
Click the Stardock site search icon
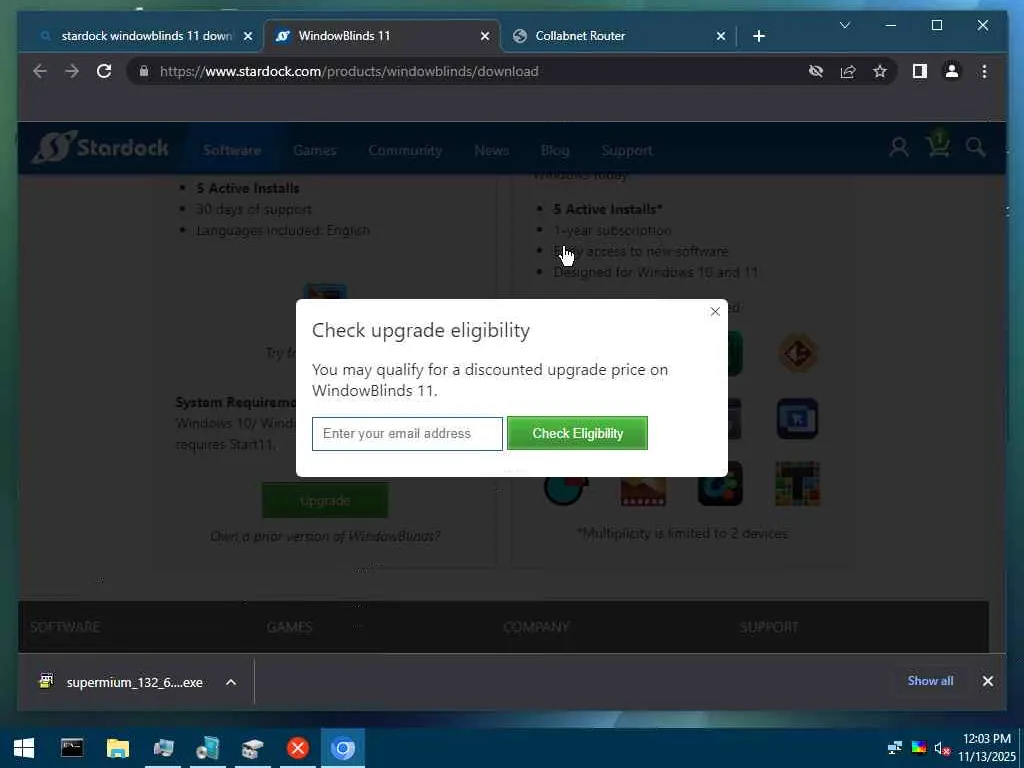(976, 147)
